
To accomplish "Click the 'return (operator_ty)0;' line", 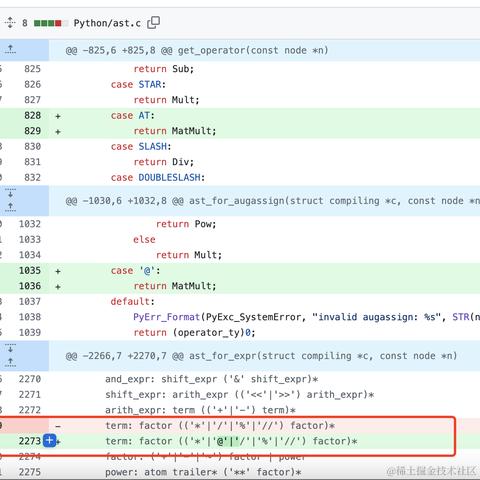I will pos(194,333).
